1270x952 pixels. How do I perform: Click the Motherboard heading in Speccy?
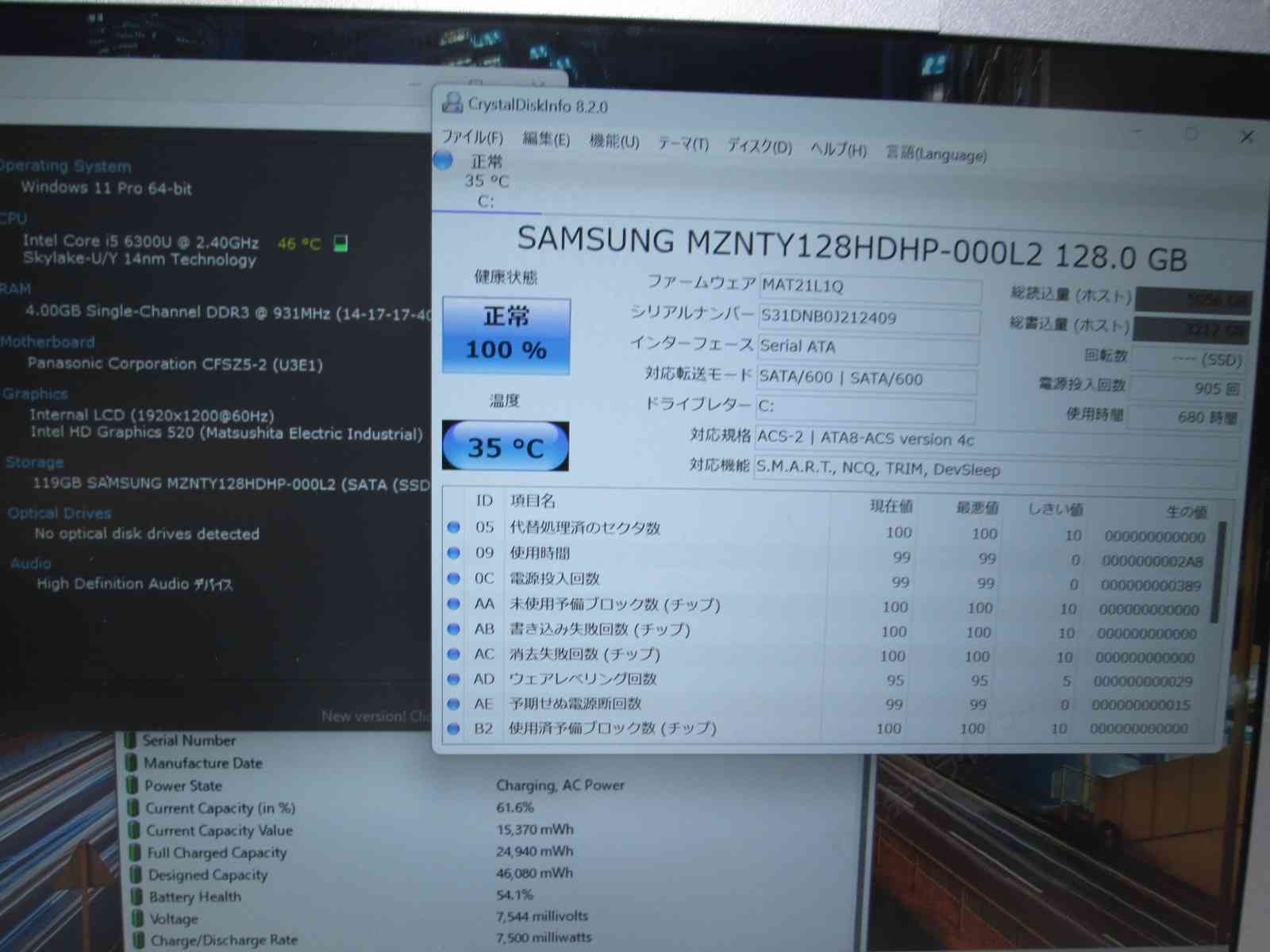47,342
